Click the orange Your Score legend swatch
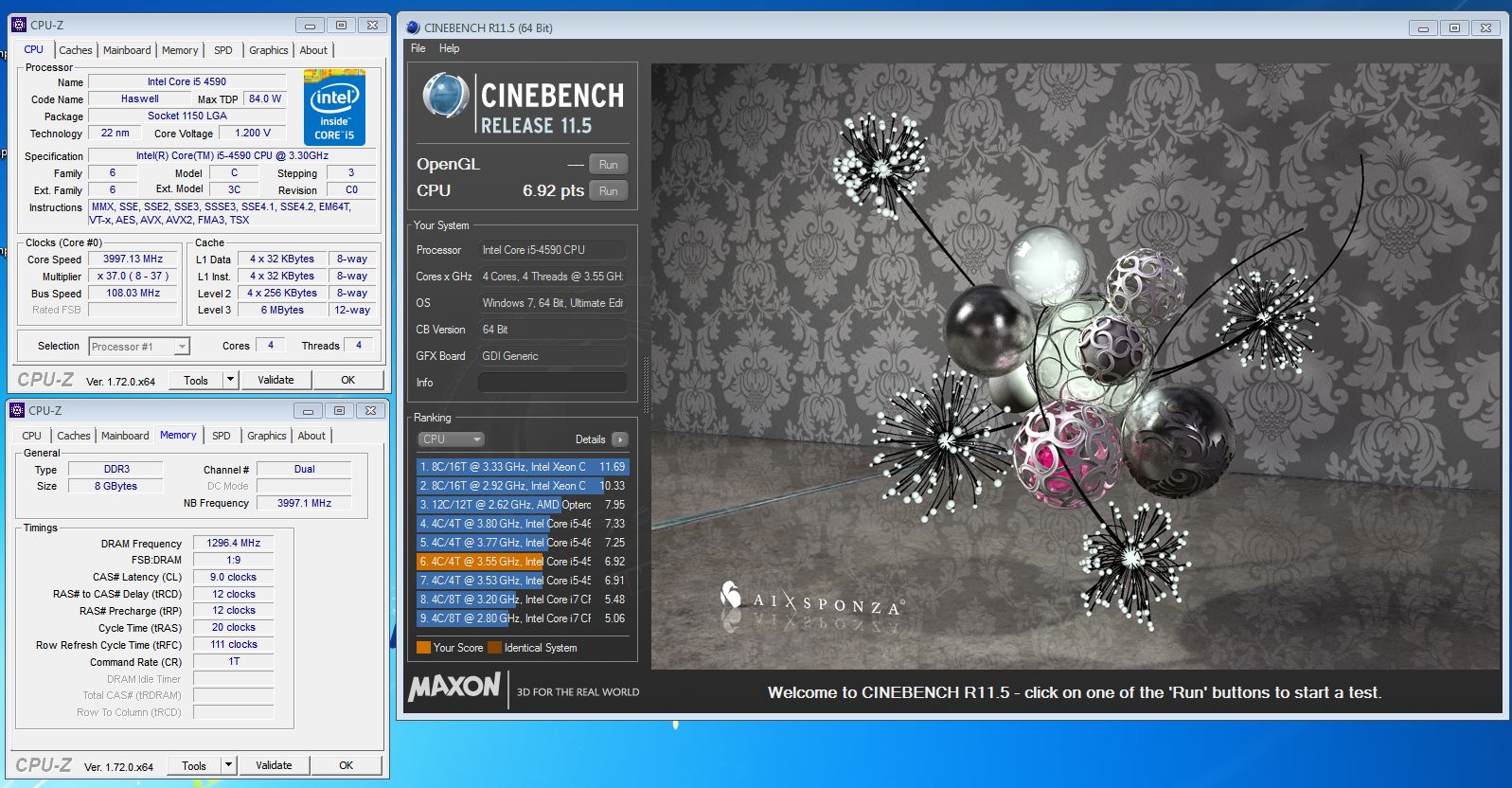The width and height of the screenshot is (1512, 788). coord(423,648)
